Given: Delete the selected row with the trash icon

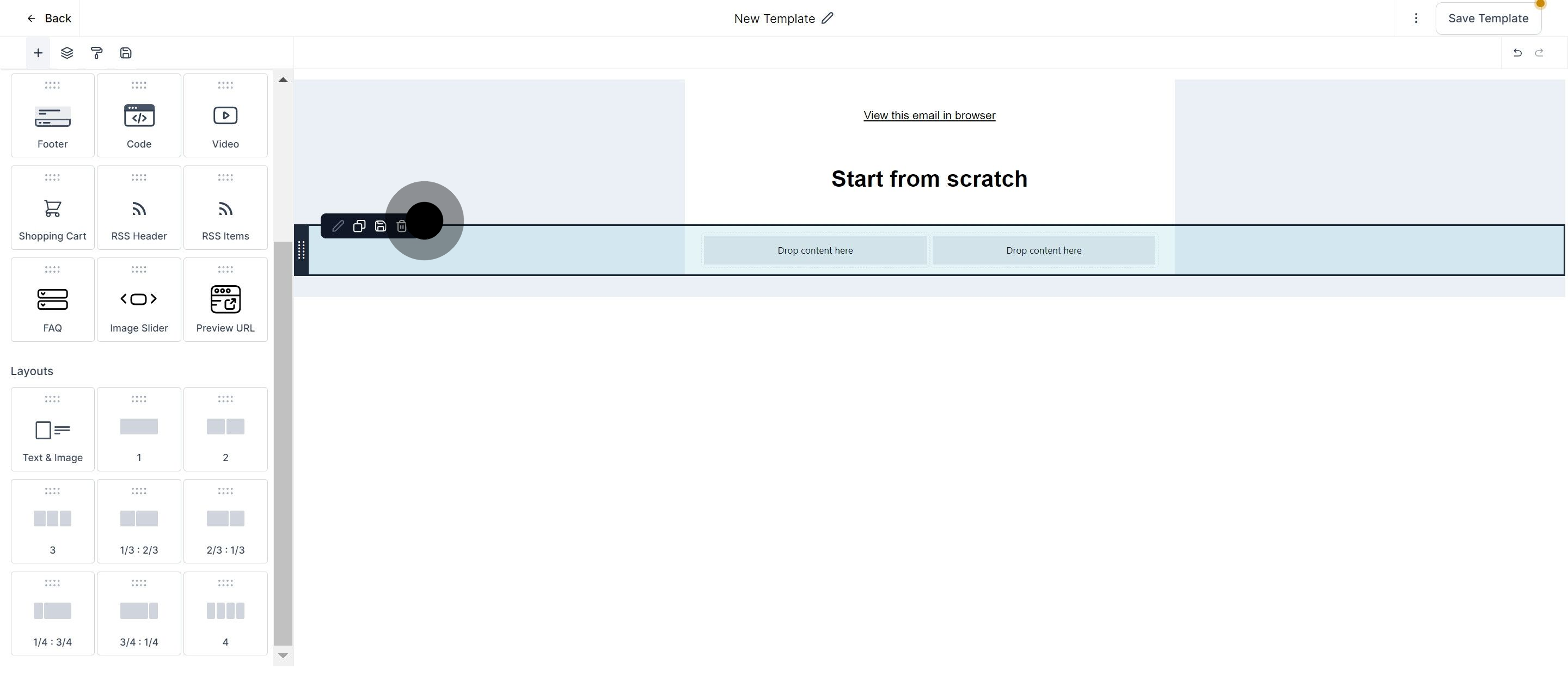Looking at the screenshot, I should (401, 226).
